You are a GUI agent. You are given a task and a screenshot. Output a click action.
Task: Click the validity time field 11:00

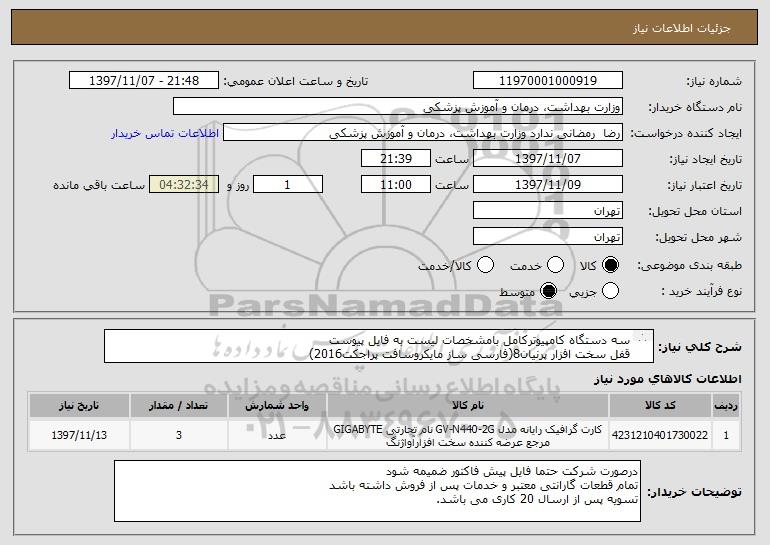click(x=396, y=185)
